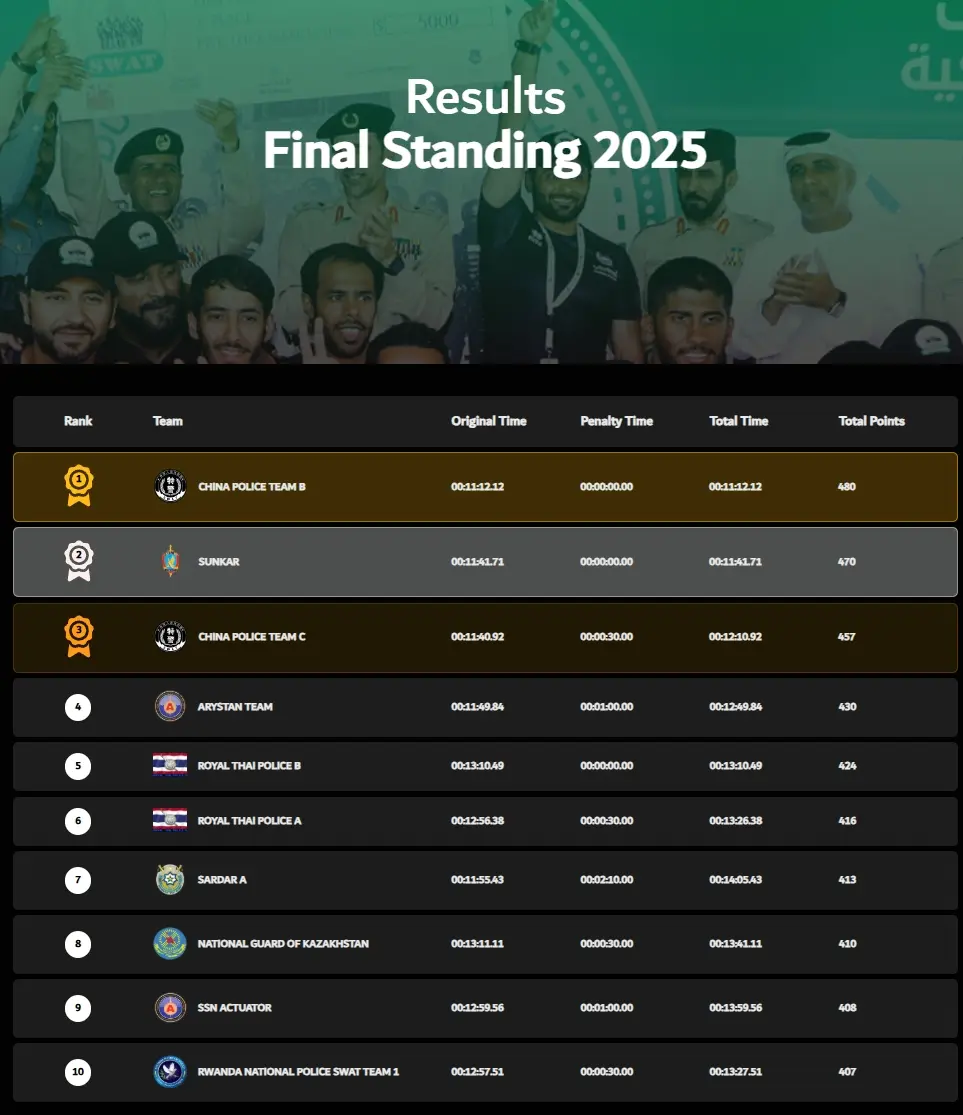
Task: Click the bronze third-place medal icon
Action: (78, 636)
